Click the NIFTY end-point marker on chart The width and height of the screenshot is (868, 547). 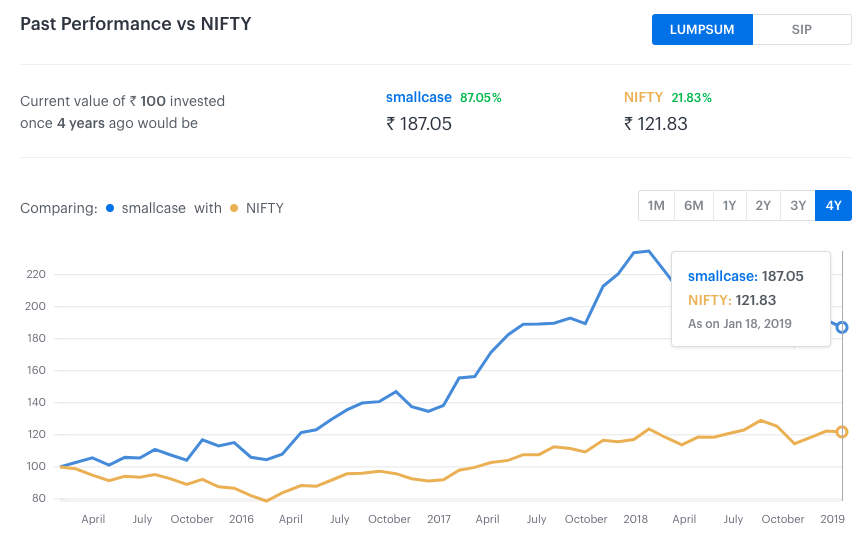pyautogui.click(x=842, y=432)
